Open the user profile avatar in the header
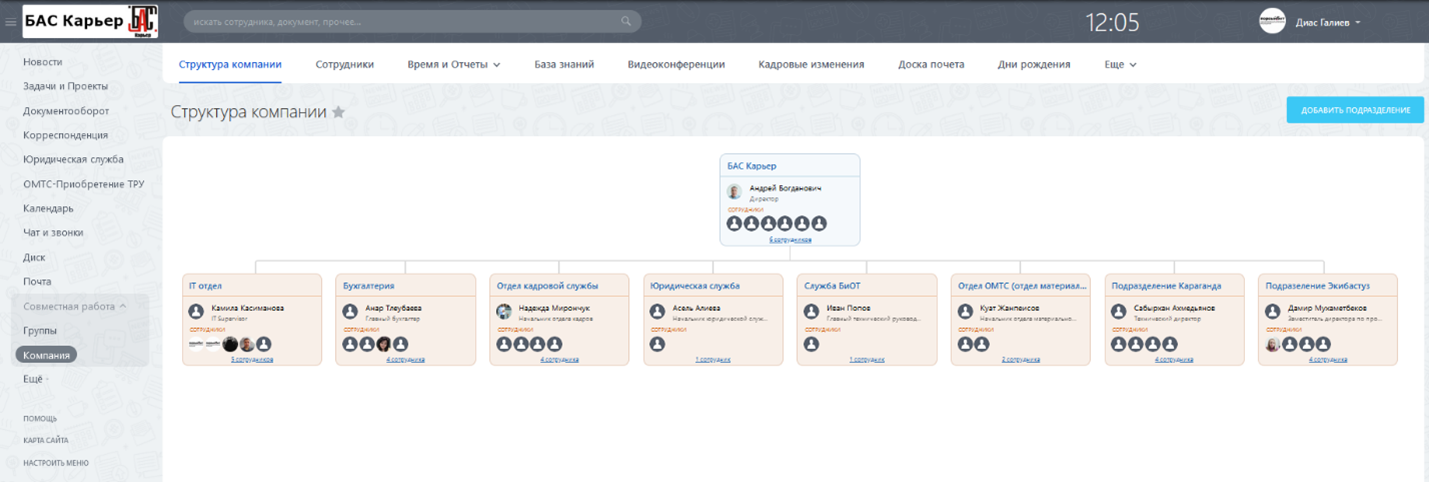1429x482 pixels. (1272, 21)
